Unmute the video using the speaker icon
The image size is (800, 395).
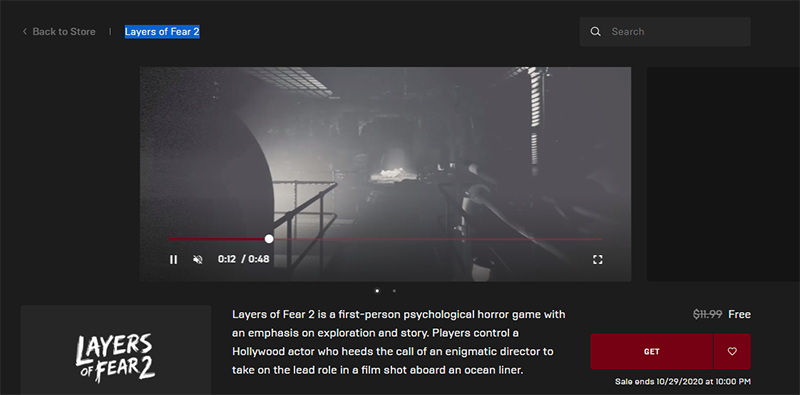coord(198,259)
